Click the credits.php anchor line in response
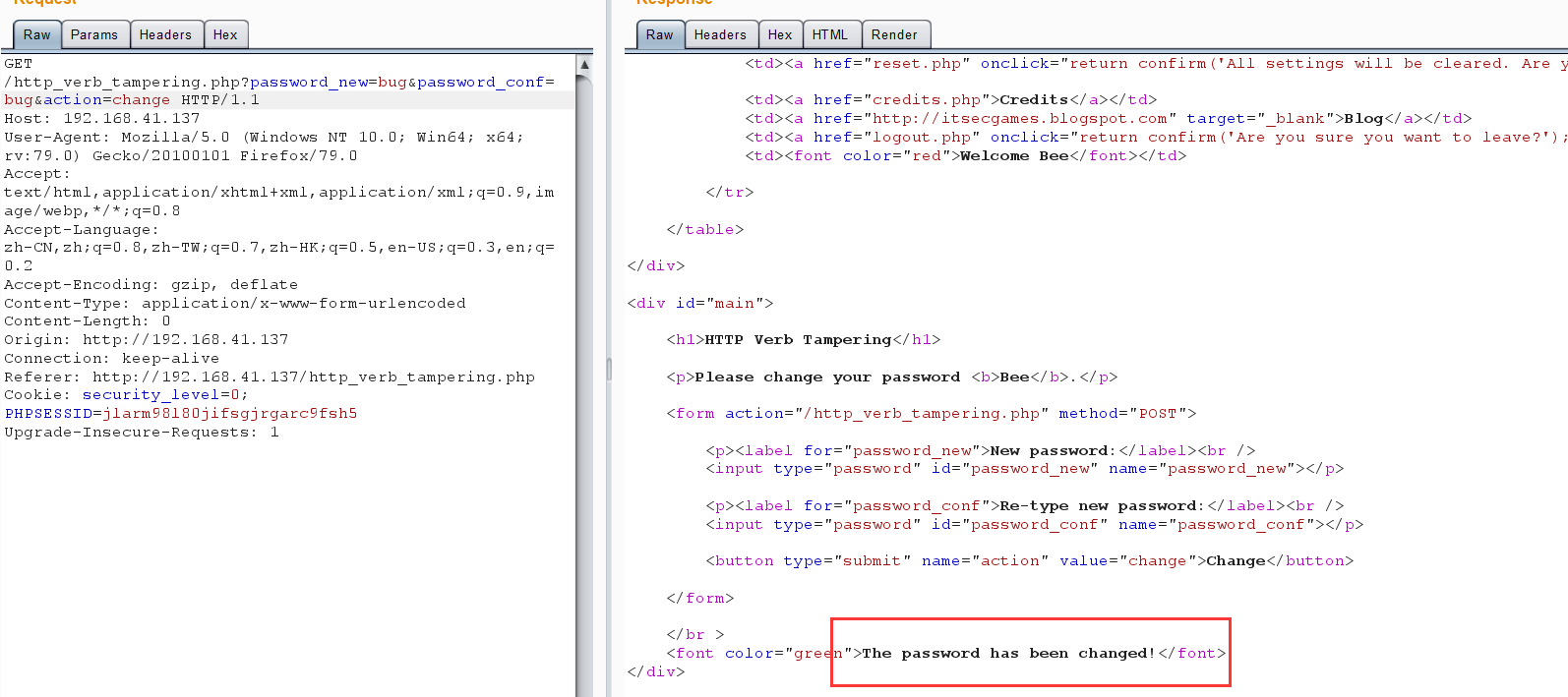Image resolution: width=1568 pixels, height=697 pixels. click(x=951, y=99)
